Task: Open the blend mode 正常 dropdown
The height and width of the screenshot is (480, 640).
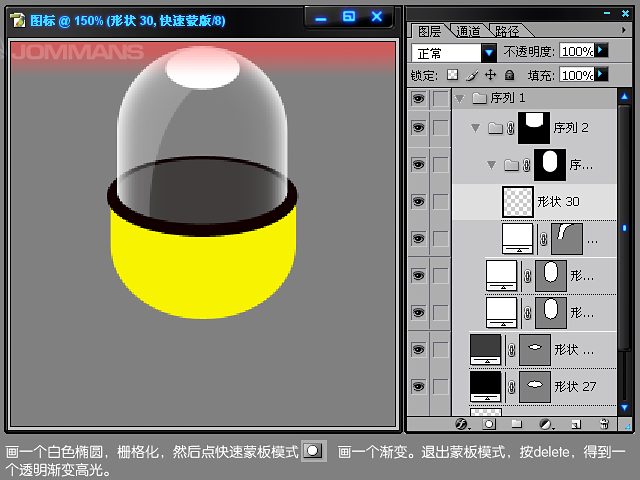Action: 489,52
